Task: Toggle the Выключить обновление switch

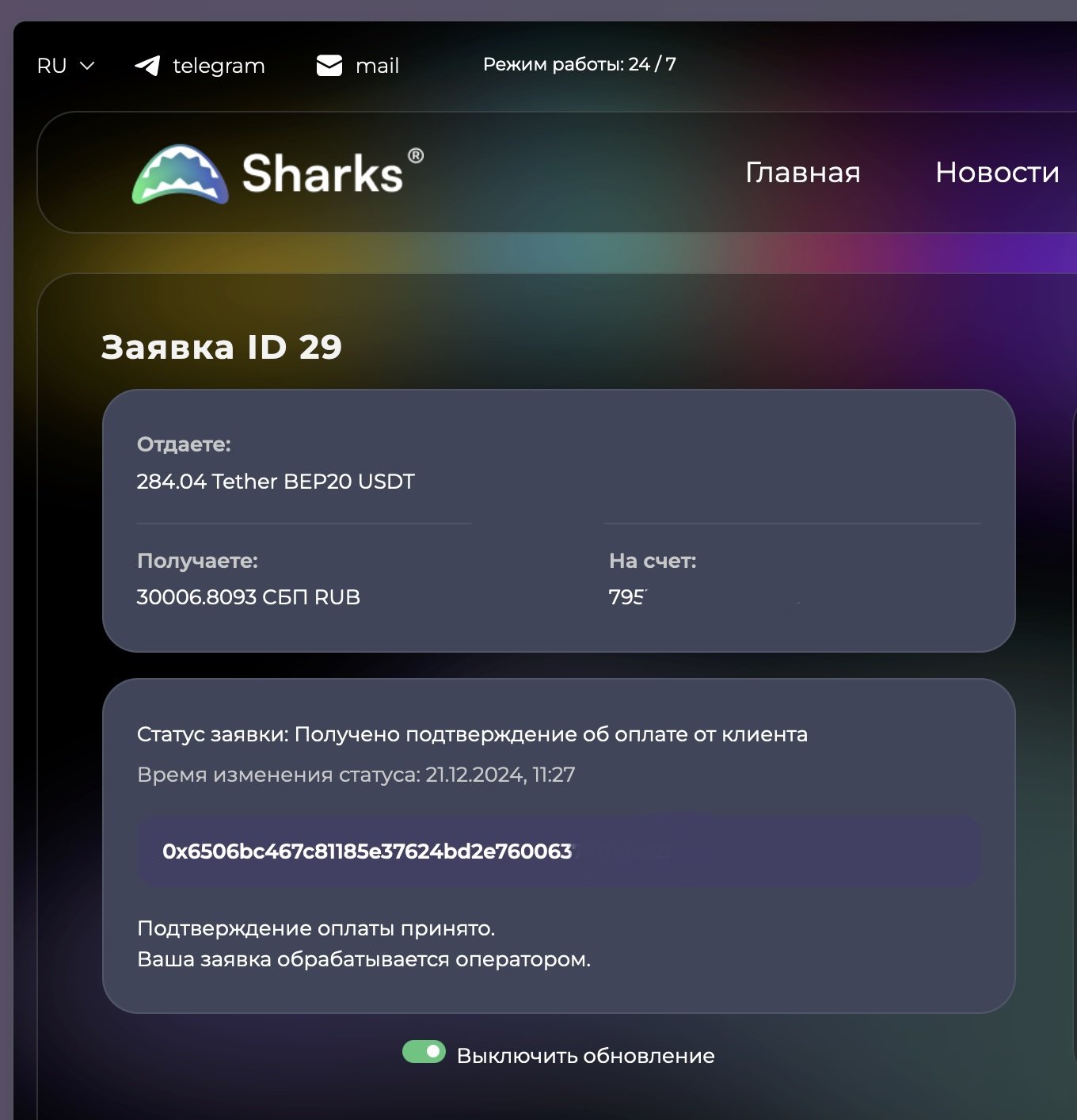Action: click(424, 1052)
